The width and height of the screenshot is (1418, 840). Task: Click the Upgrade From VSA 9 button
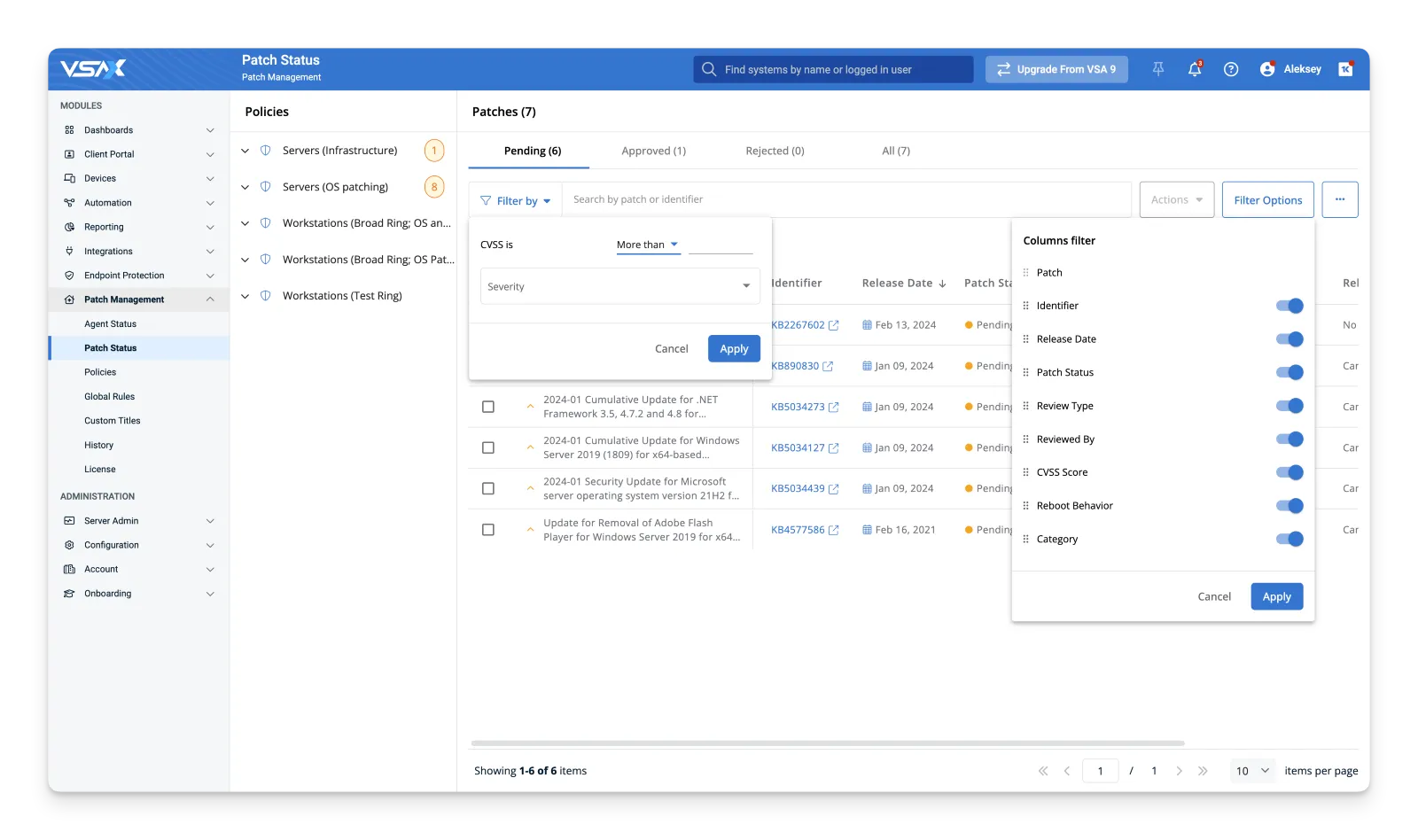(x=1056, y=69)
